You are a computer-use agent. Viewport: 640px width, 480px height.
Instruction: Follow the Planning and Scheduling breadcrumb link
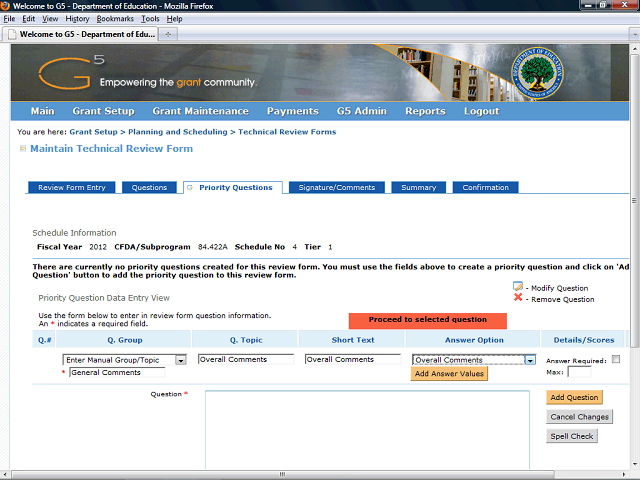(178, 132)
